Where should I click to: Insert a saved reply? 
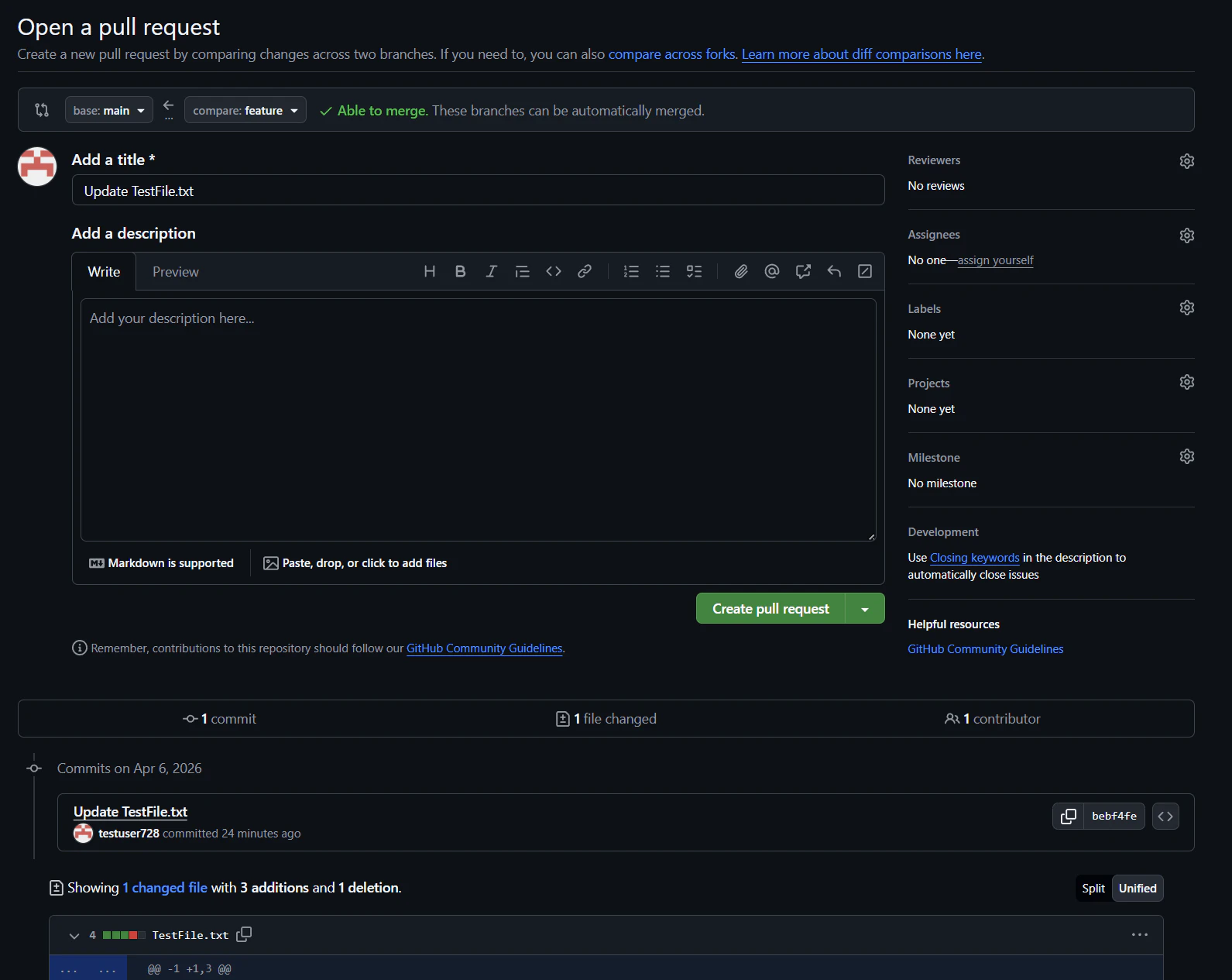[834, 271]
